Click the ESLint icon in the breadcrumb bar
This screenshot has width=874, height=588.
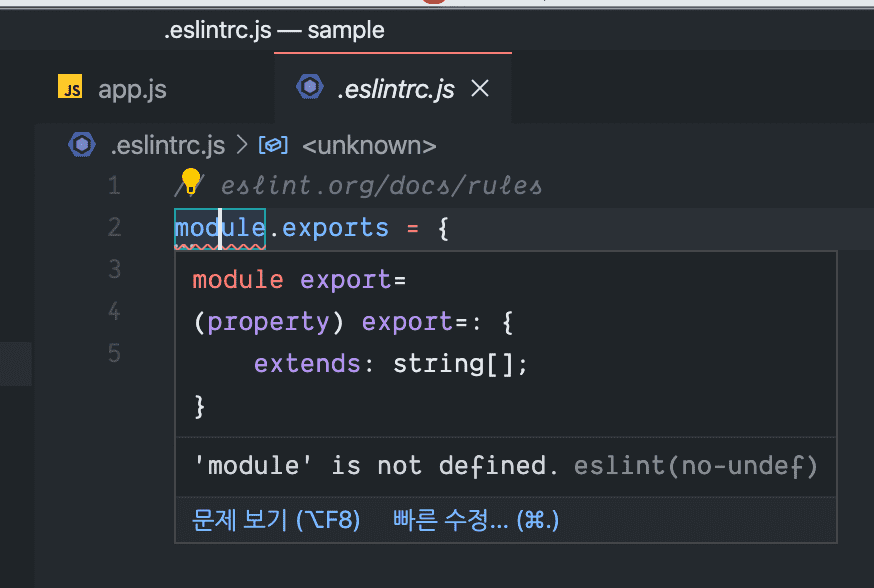point(81,145)
